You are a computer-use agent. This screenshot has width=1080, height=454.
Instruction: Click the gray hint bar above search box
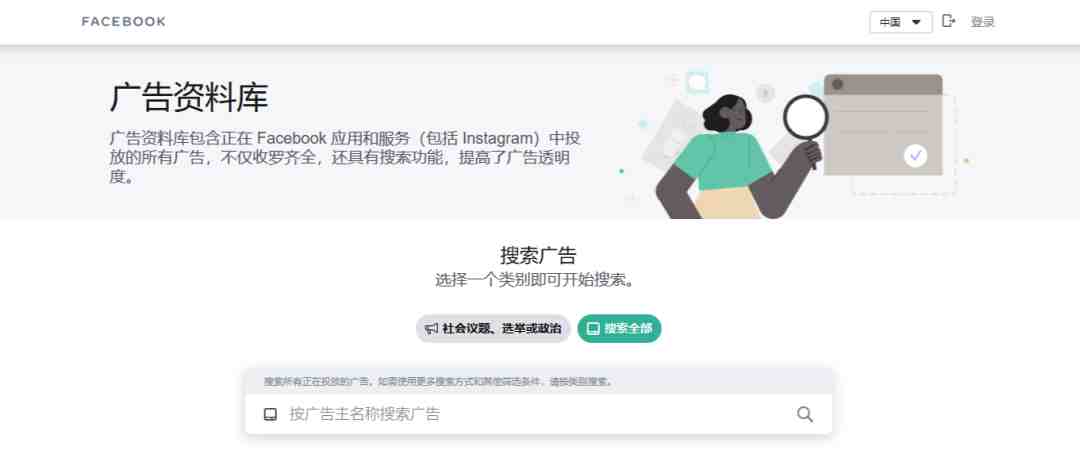point(539,381)
